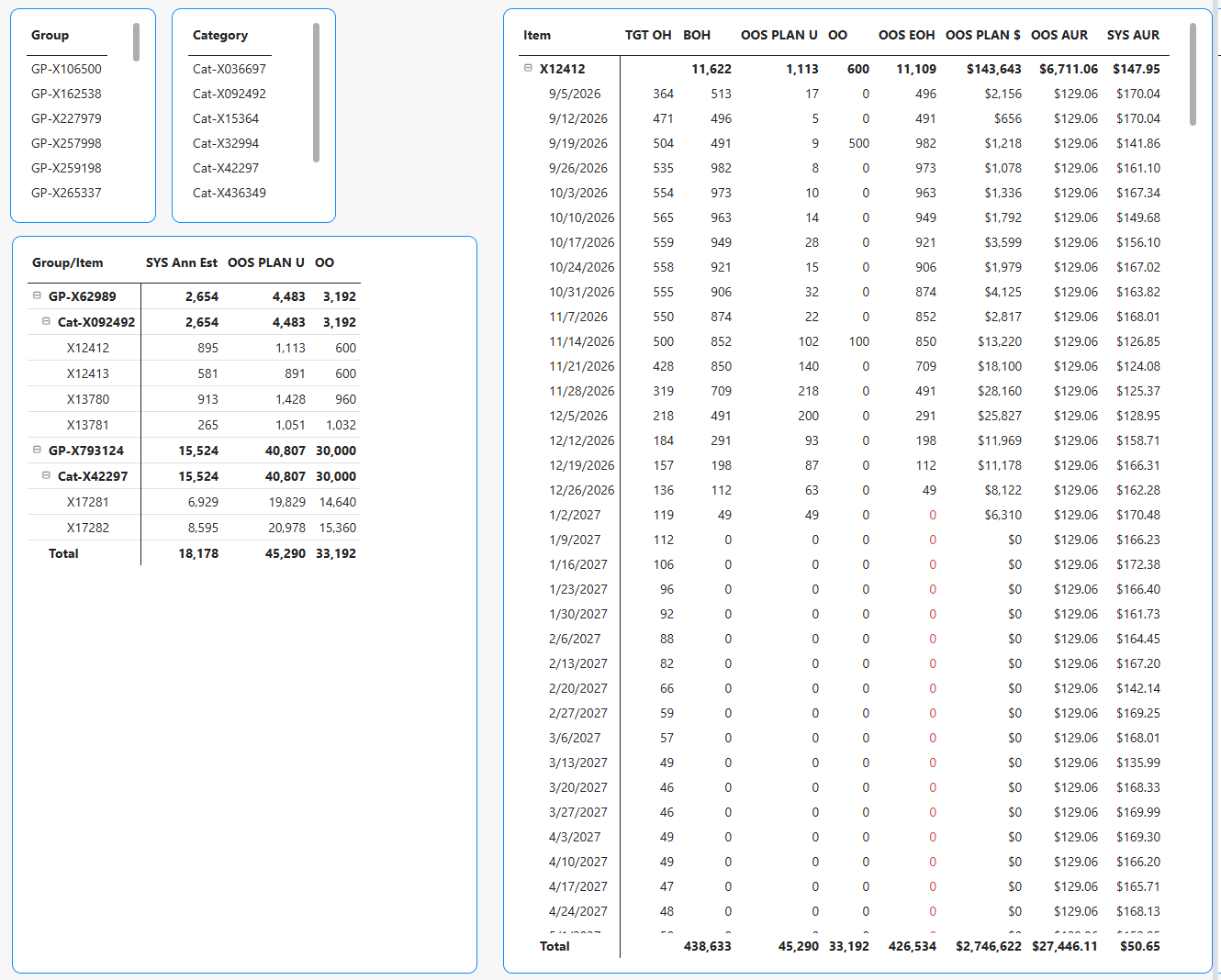Sort by the BOH column header

[697, 35]
